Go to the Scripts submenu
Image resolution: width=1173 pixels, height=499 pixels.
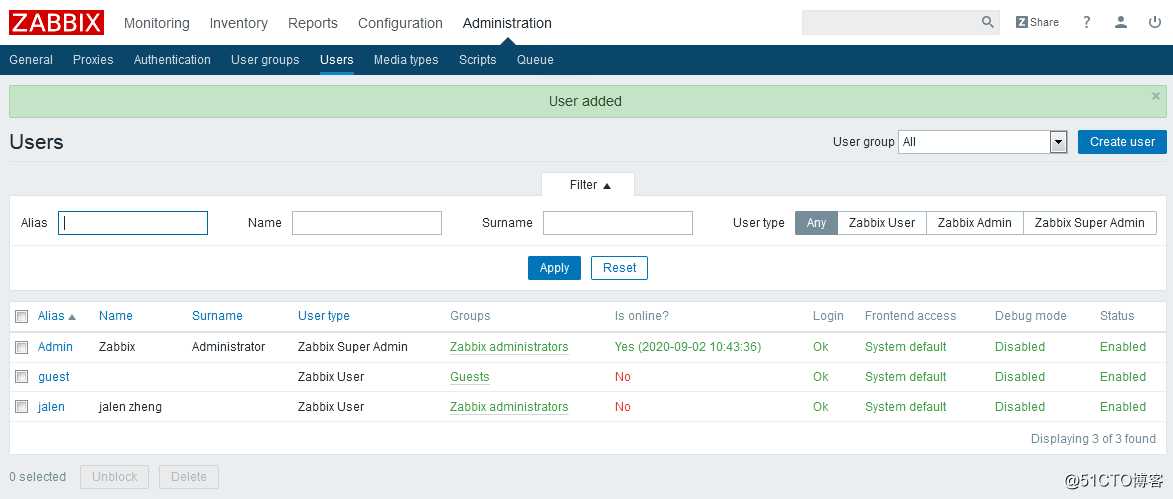477,60
